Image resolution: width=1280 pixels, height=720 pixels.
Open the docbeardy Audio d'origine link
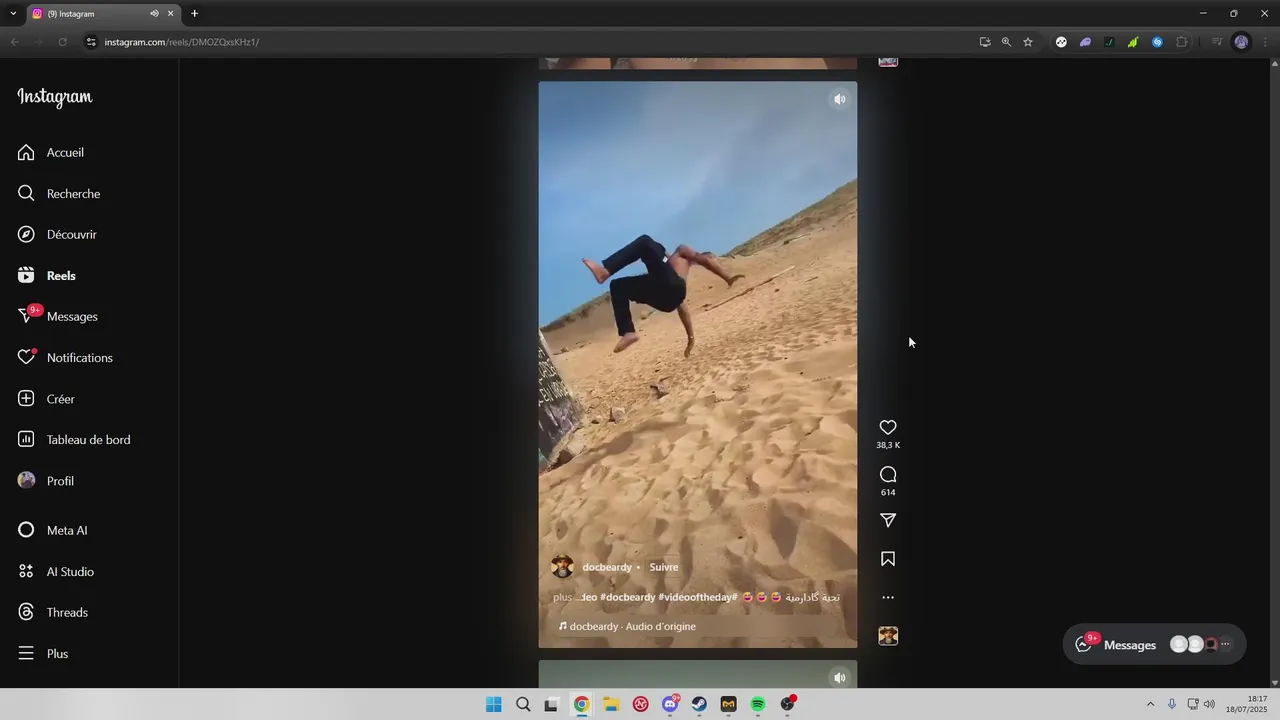tap(627, 626)
